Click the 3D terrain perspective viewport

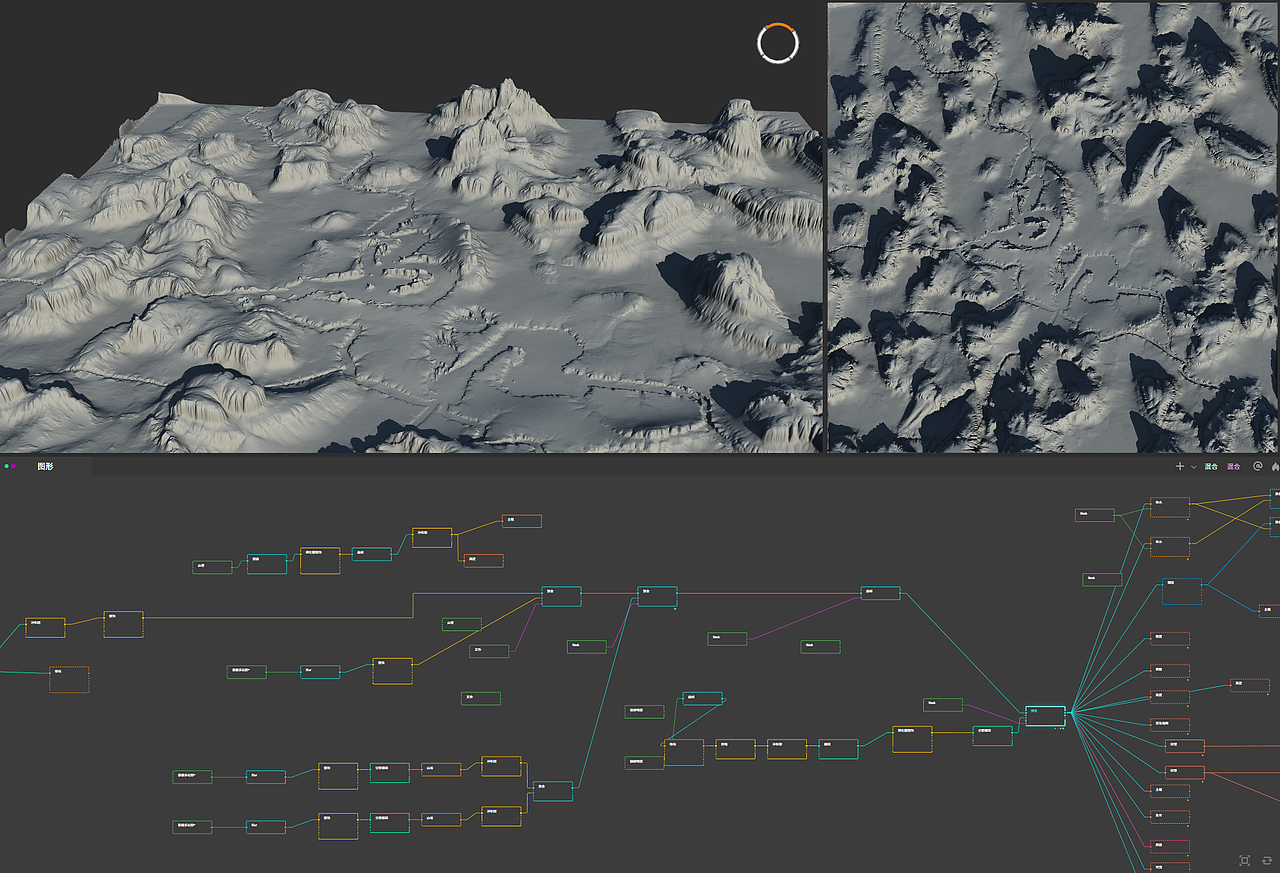coord(411,227)
